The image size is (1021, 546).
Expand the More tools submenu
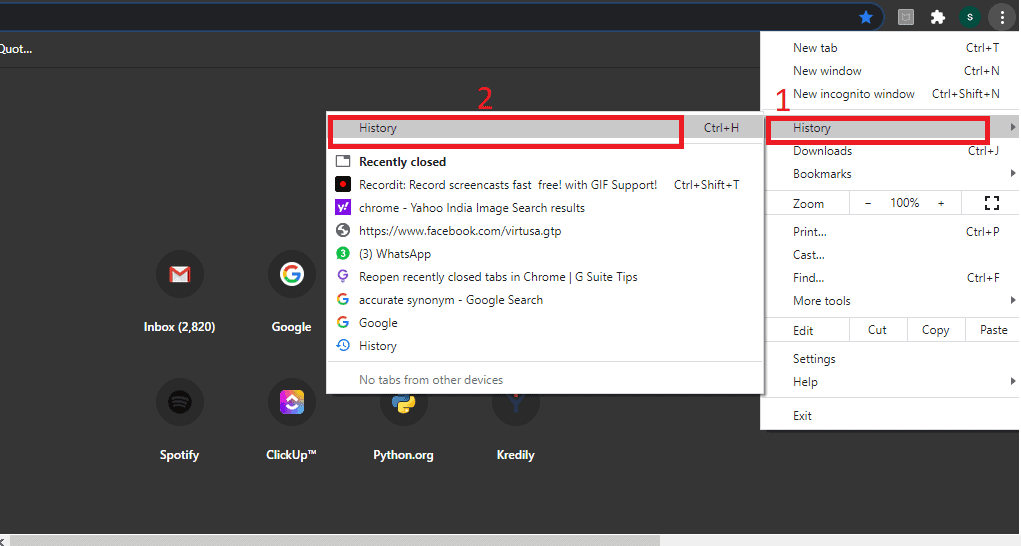(889, 301)
